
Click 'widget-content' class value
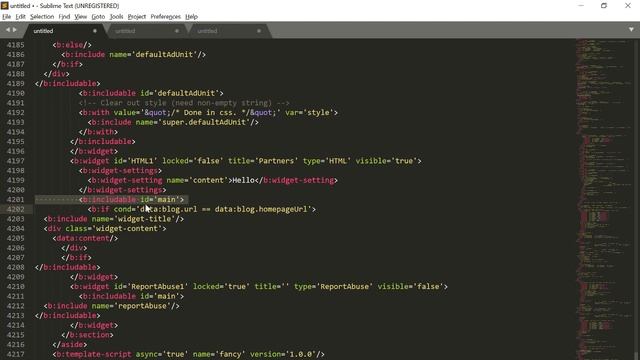point(127,229)
